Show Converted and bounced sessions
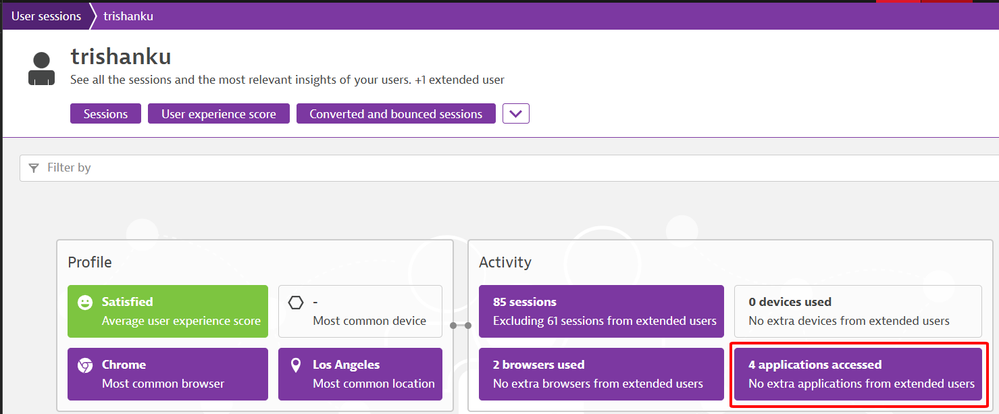999x414 pixels. pyautogui.click(x=395, y=114)
